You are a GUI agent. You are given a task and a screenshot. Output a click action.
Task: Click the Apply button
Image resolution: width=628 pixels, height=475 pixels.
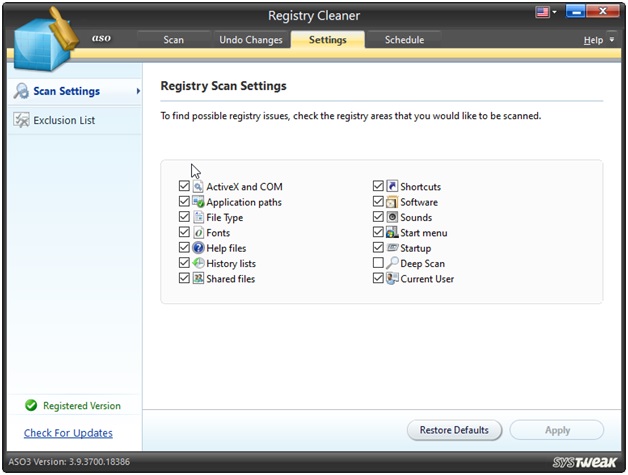(x=557, y=430)
